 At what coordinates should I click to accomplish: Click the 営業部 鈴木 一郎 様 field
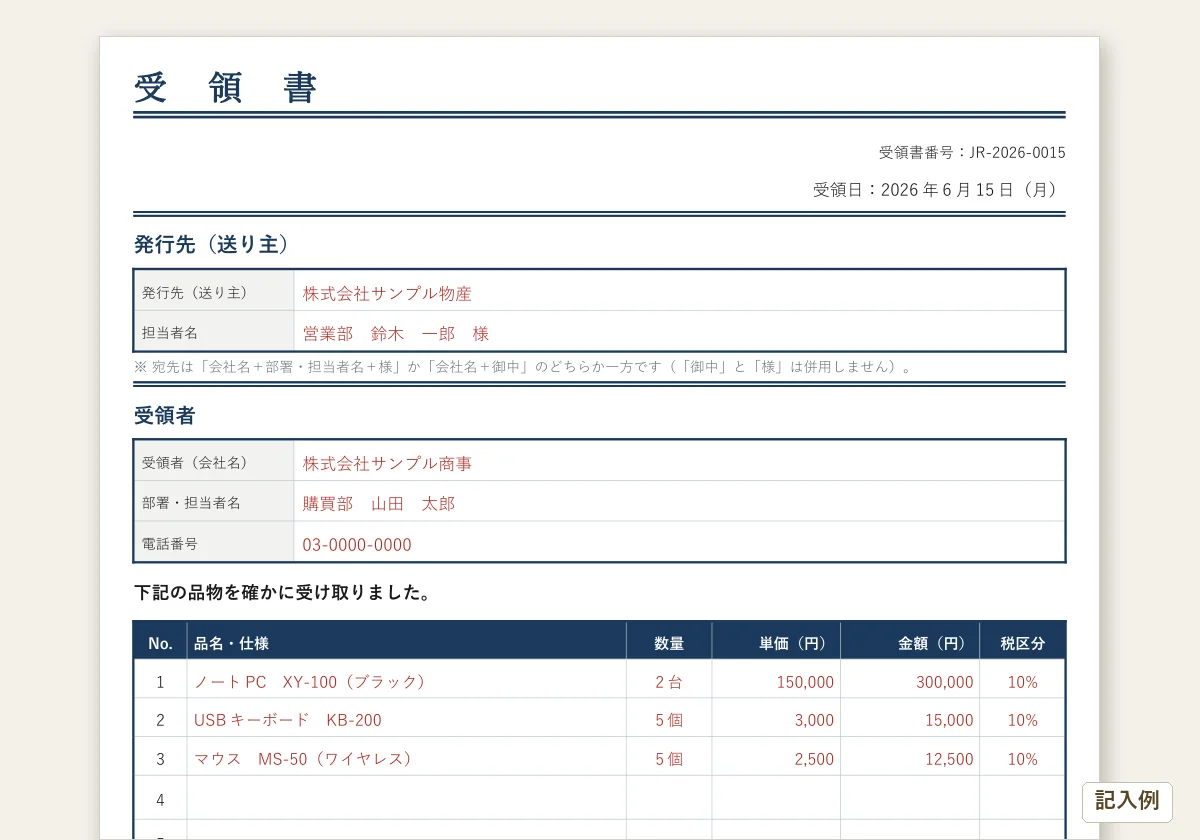coord(680,331)
